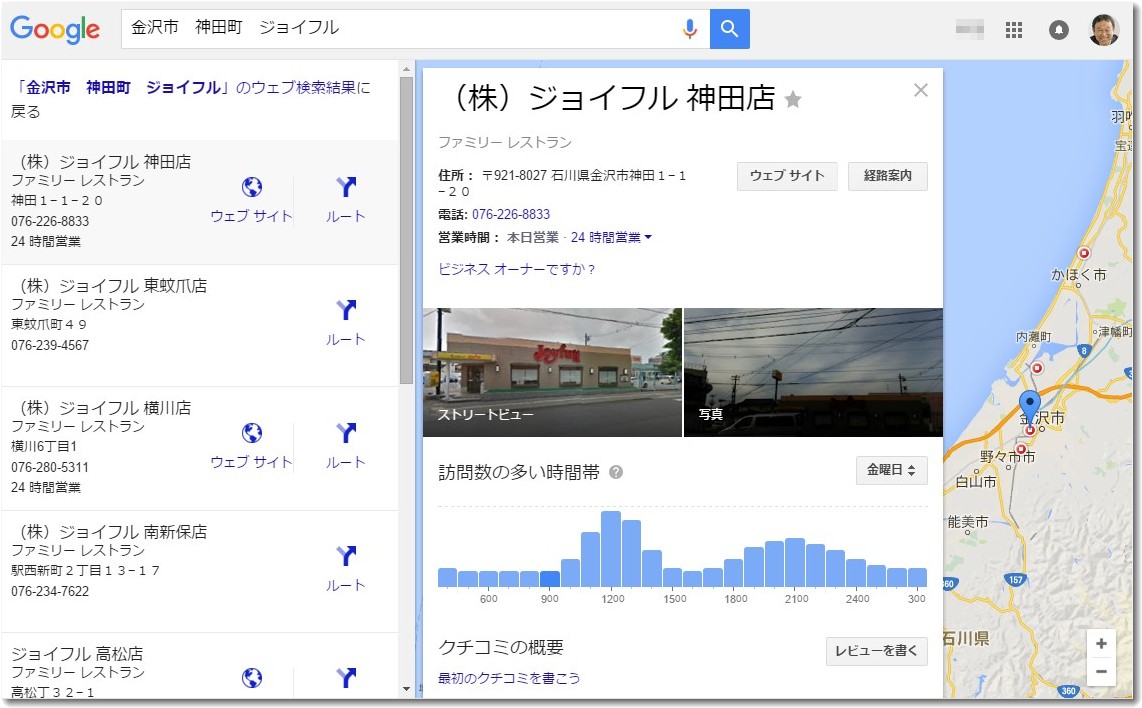Click phone 076-280-5311 in list

(50, 467)
